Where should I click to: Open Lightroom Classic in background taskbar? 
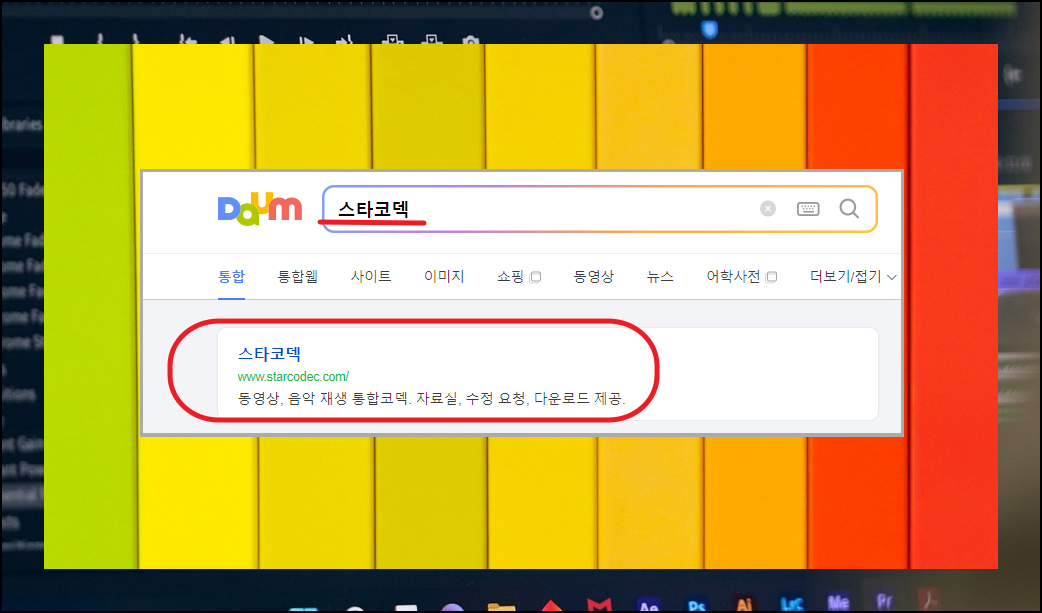791,604
